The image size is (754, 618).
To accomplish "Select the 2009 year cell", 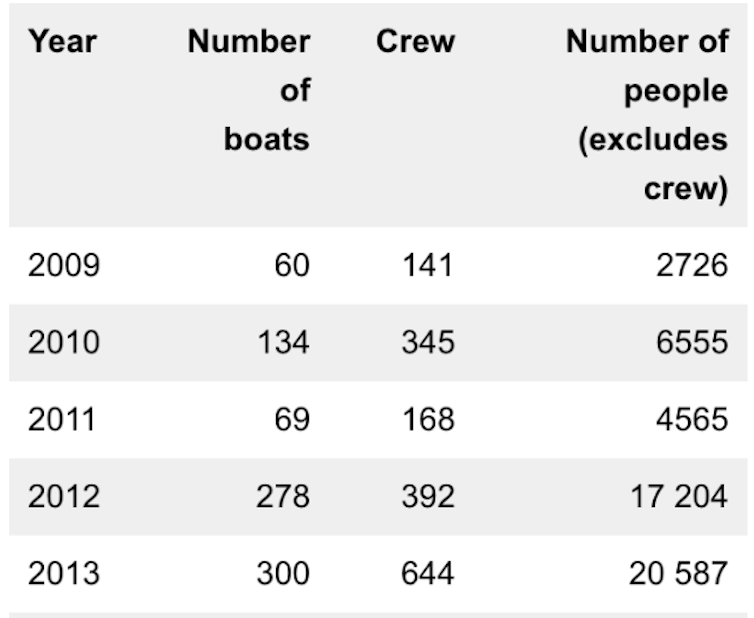I will coord(64,265).
